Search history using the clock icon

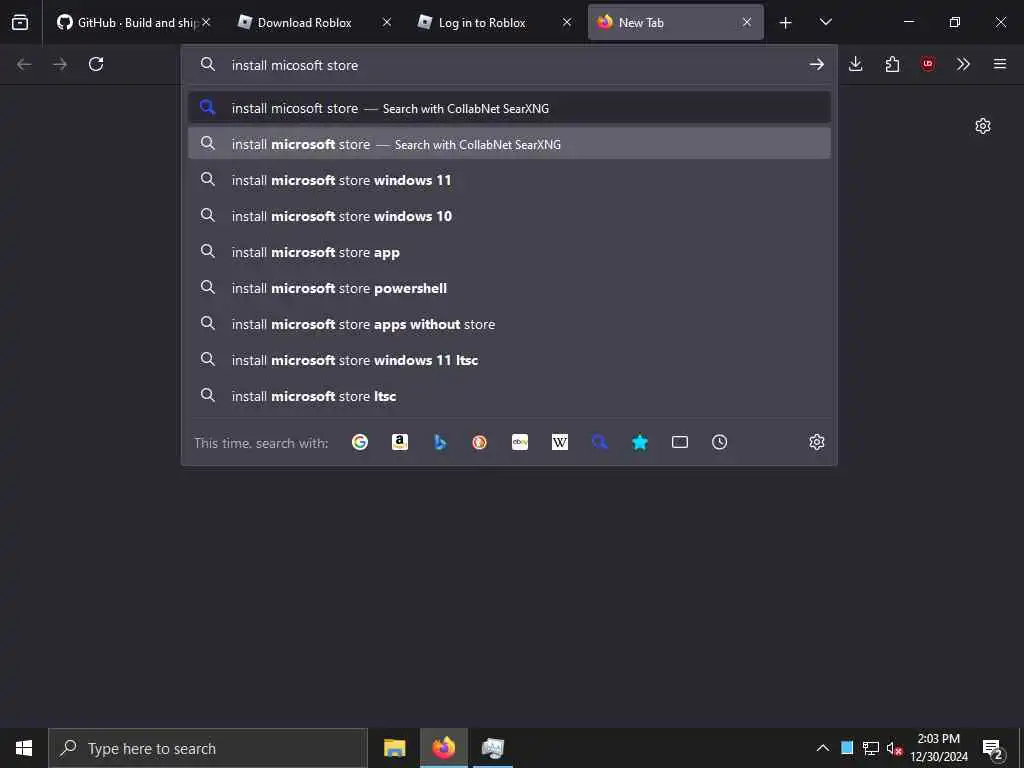tap(720, 442)
